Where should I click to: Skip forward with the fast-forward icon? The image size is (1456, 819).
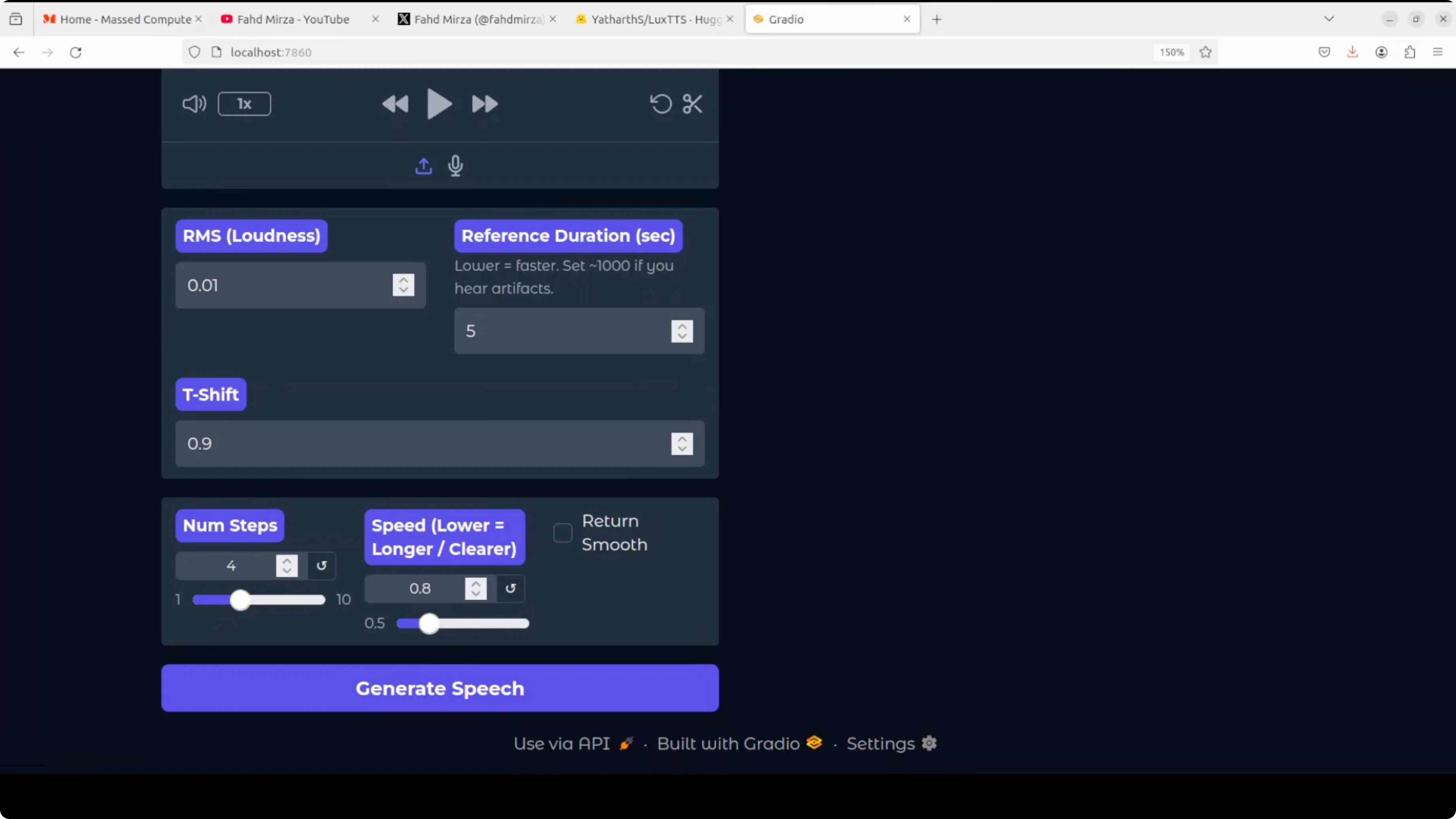tap(484, 104)
